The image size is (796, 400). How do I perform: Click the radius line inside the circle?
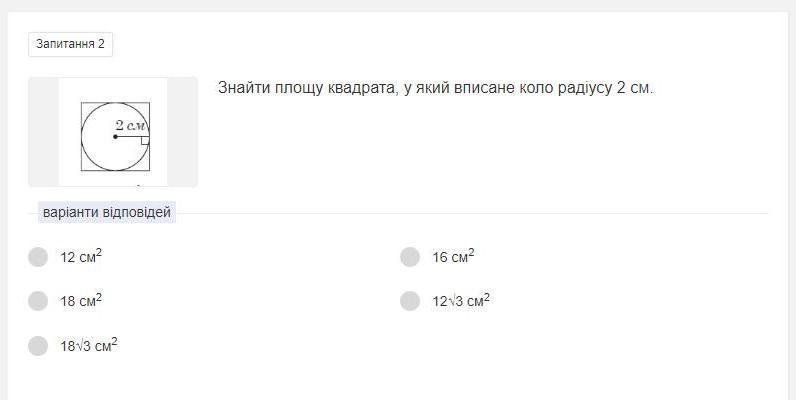(x=132, y=137)
